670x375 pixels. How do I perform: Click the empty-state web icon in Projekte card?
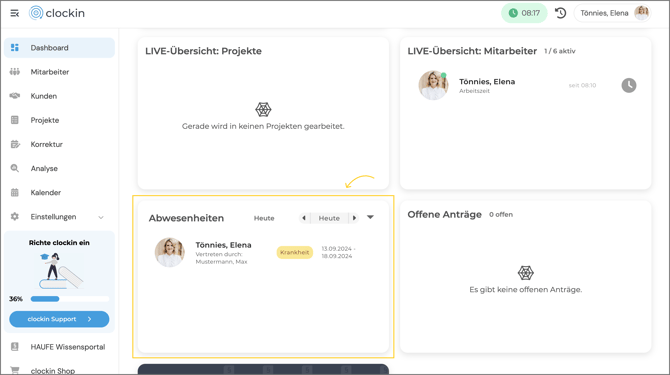263,110
